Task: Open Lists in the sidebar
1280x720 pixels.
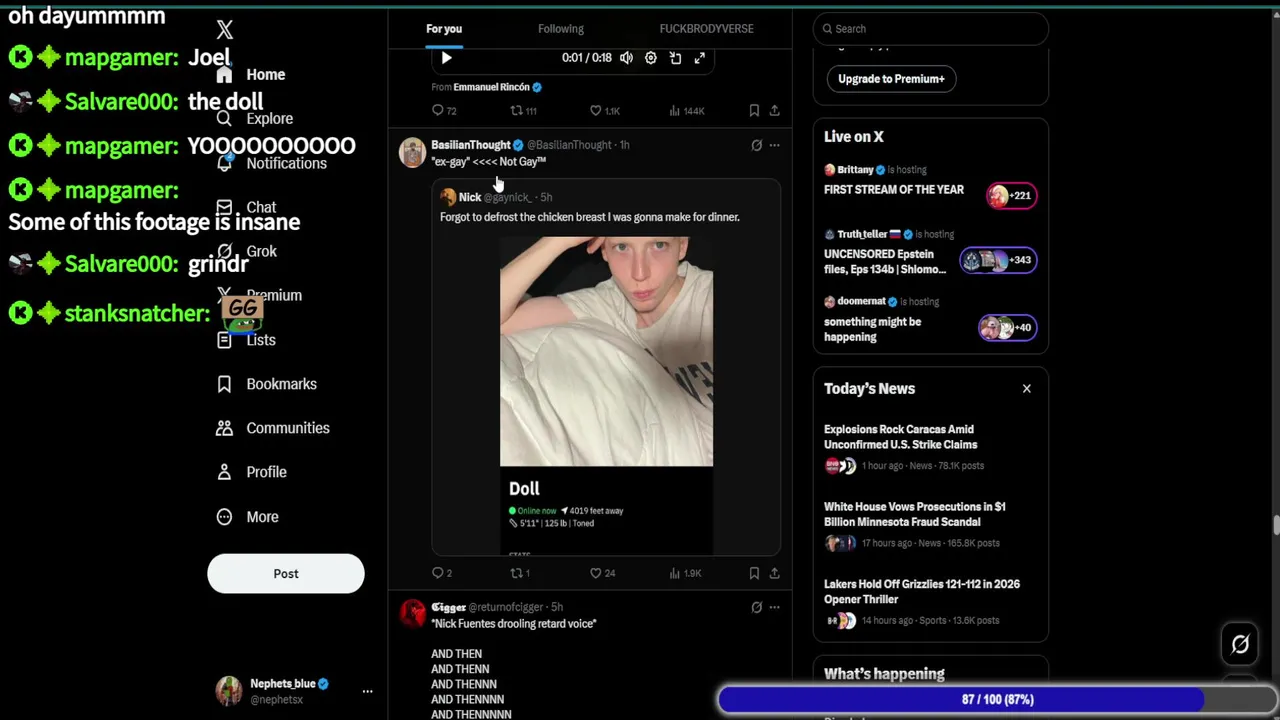Action: (x=247, y=340)
